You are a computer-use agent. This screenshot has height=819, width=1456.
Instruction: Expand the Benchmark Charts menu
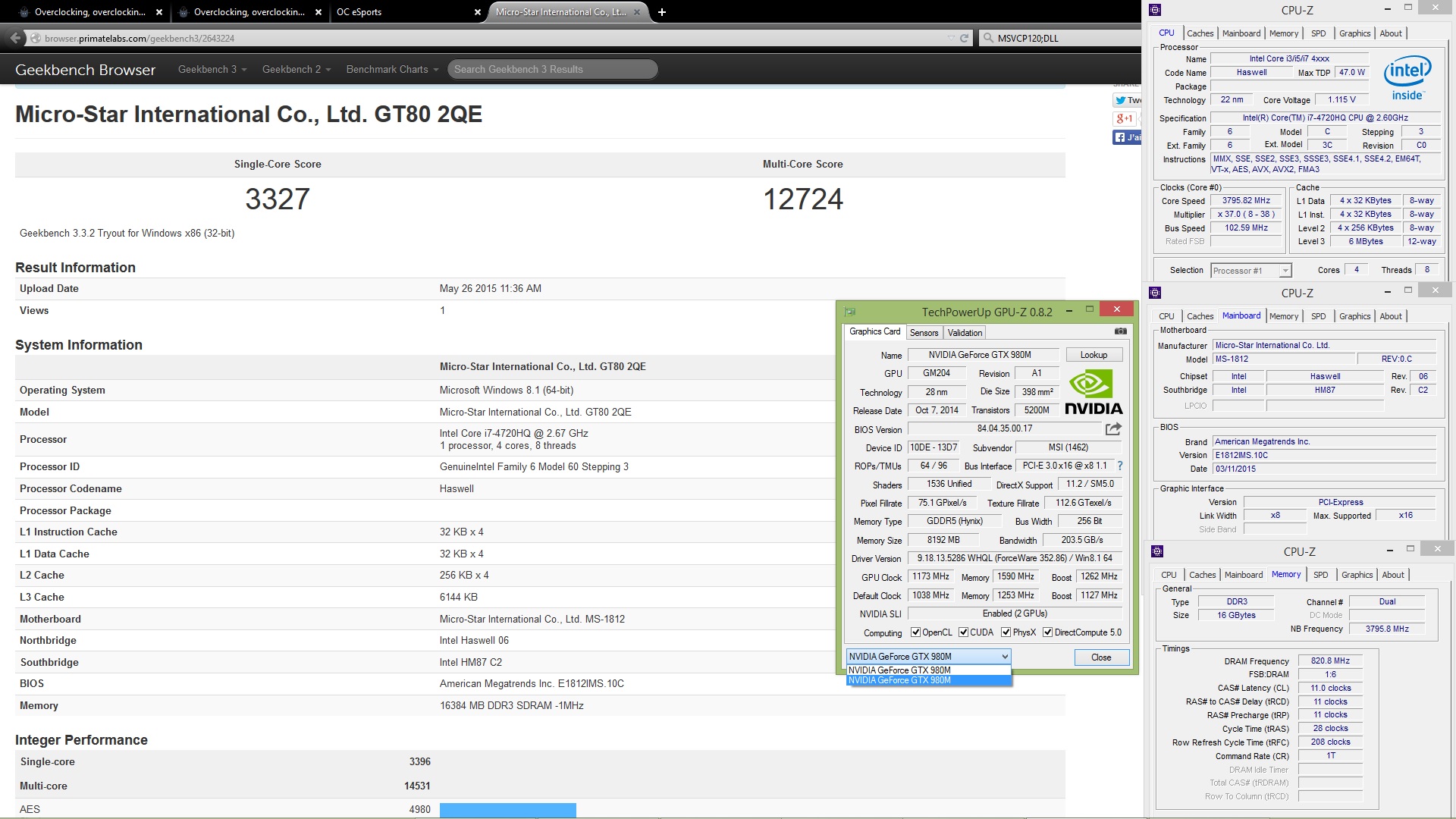[x=392, y=69]
